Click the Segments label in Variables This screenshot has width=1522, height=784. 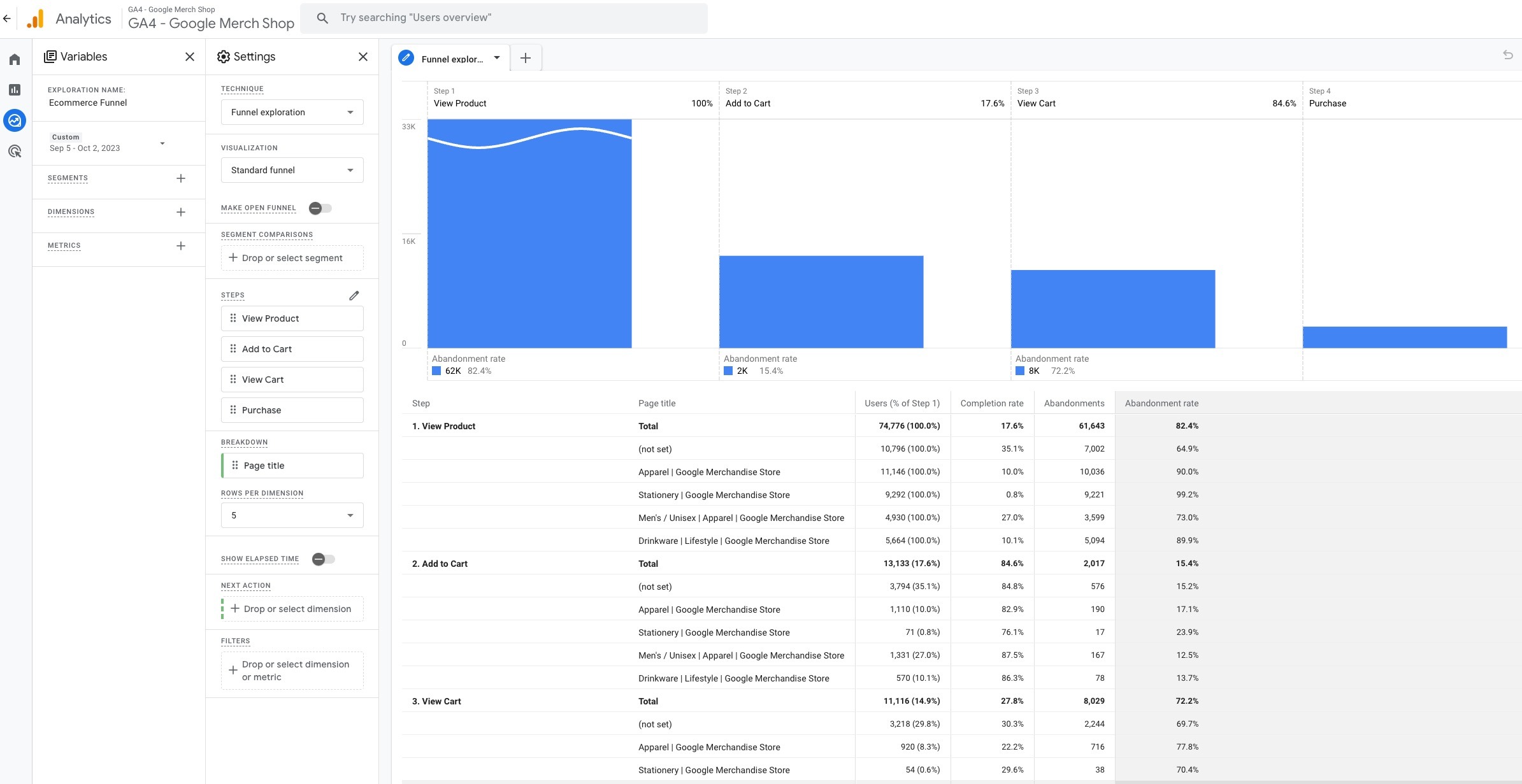(x=68, y=178)
